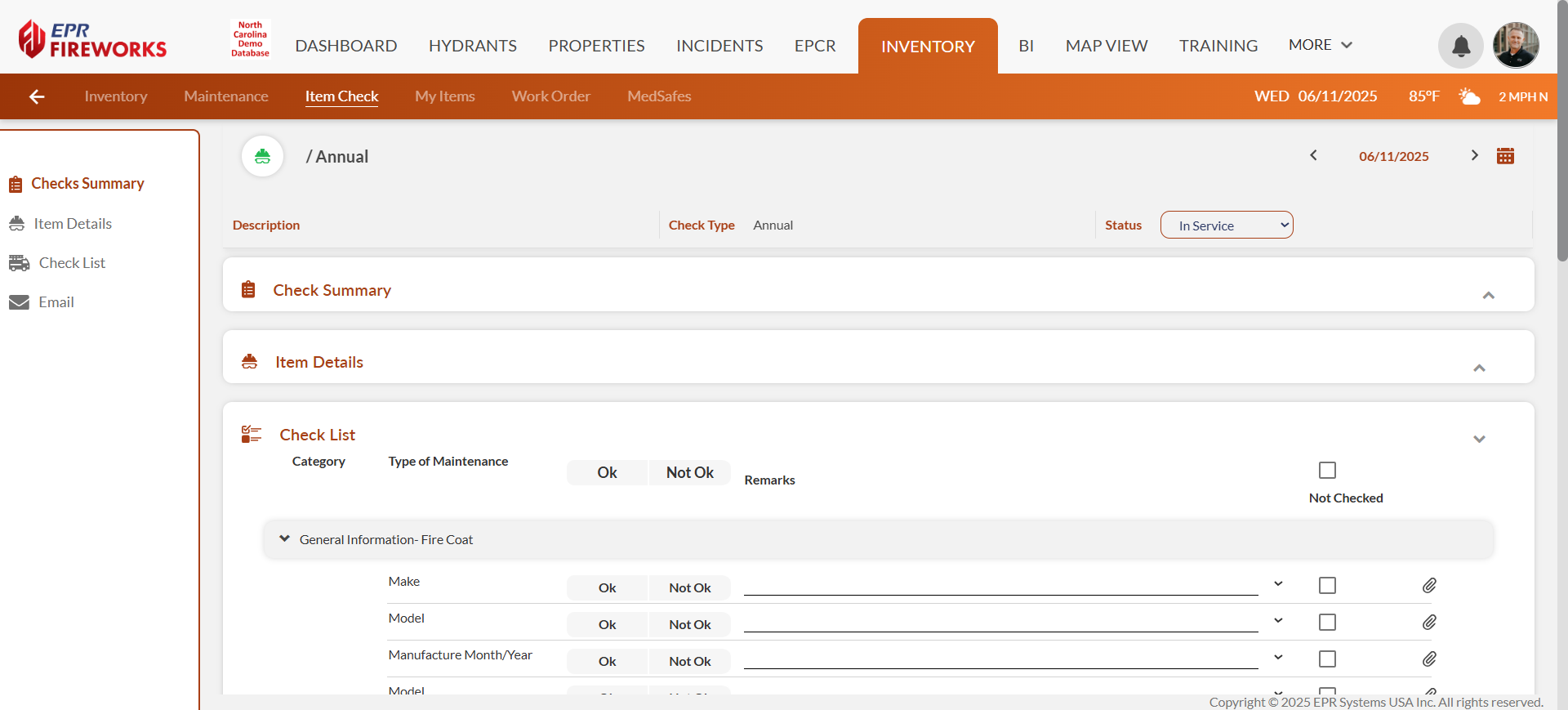This screenshot has width=1568, height=710.
Task: Advance to next date arrow
Action: click(x=1474, y=155)
